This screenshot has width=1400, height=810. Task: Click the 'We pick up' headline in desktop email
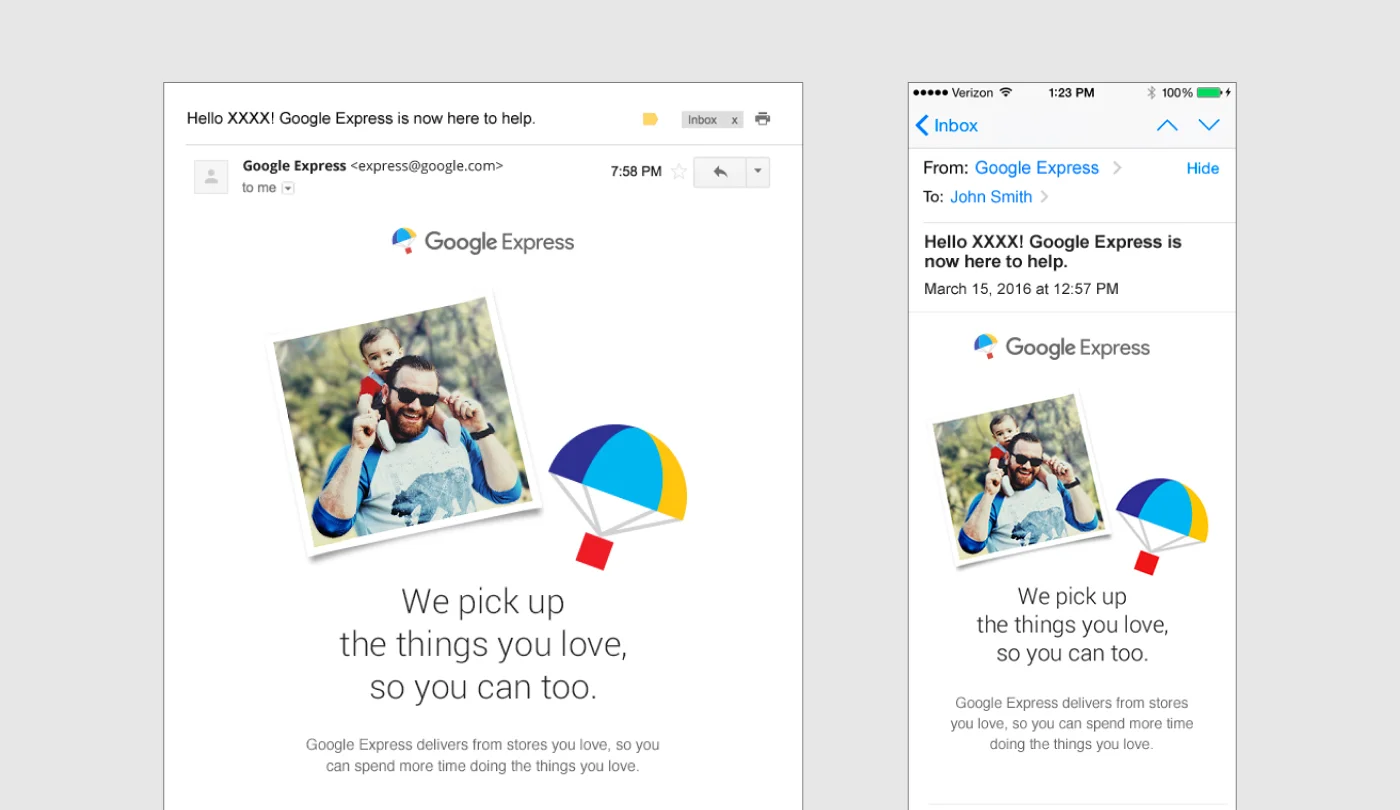click(x=483, y=601)
